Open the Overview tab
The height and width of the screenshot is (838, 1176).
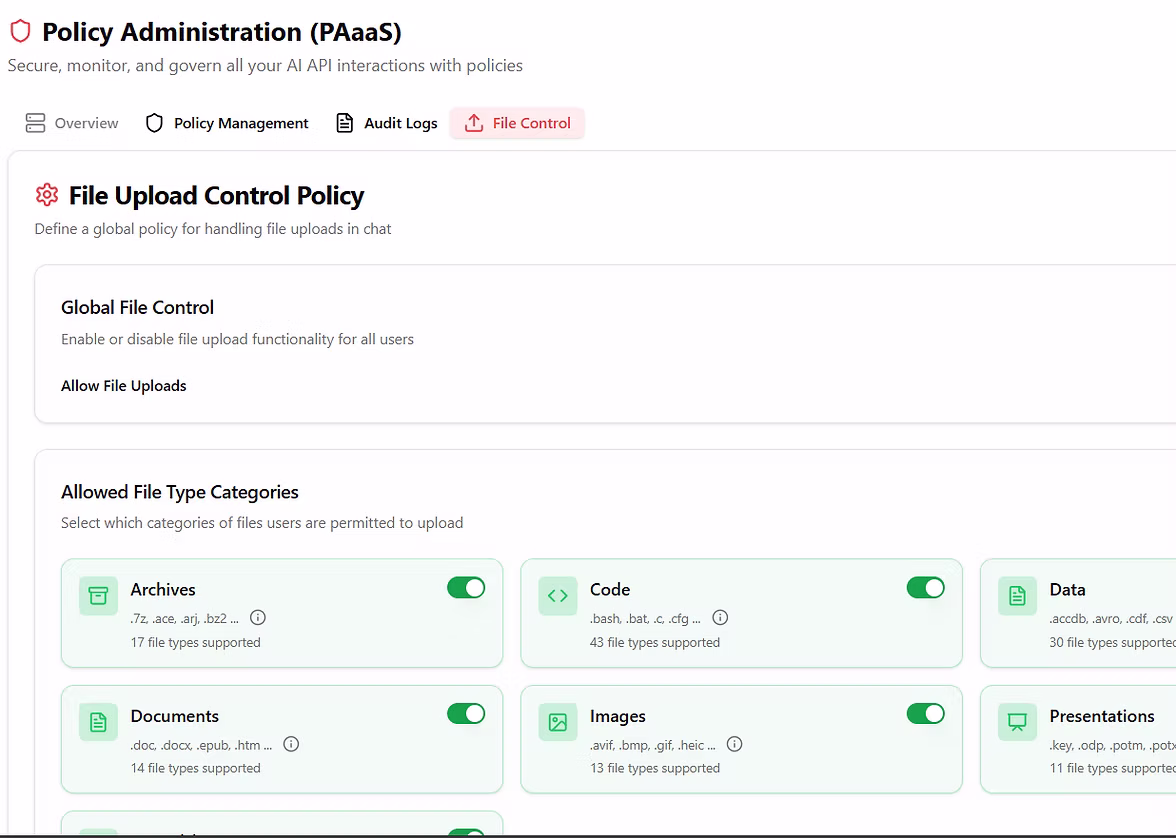pos(72,123)
